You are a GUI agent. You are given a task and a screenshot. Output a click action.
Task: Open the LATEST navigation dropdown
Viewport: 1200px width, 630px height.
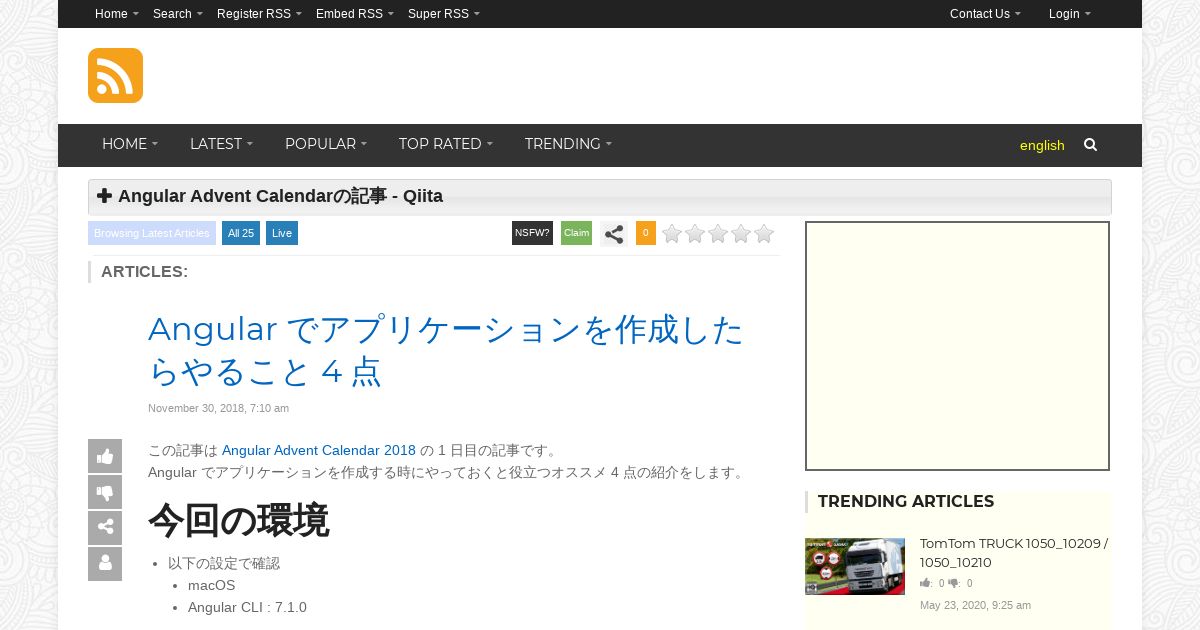[x=221, y=144]
